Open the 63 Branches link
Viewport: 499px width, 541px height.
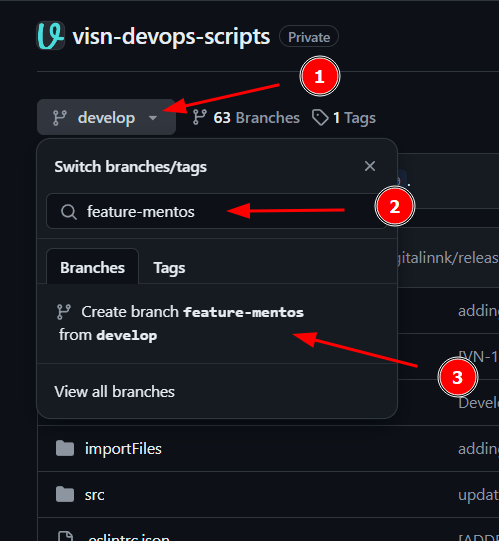pyautogui.click(x=246, y=118)
